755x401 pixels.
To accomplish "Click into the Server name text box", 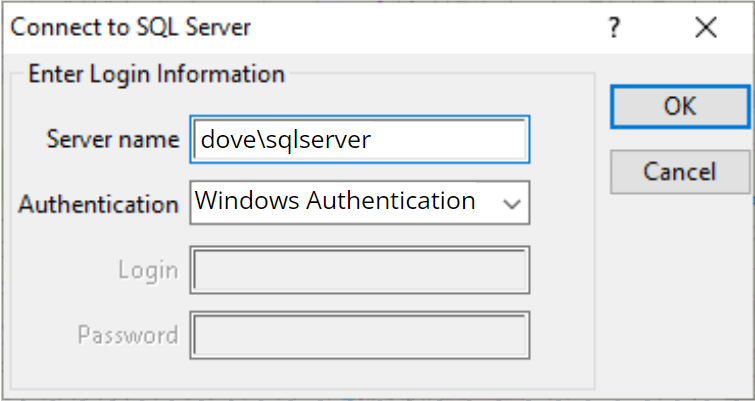I will tap(358, 140).
